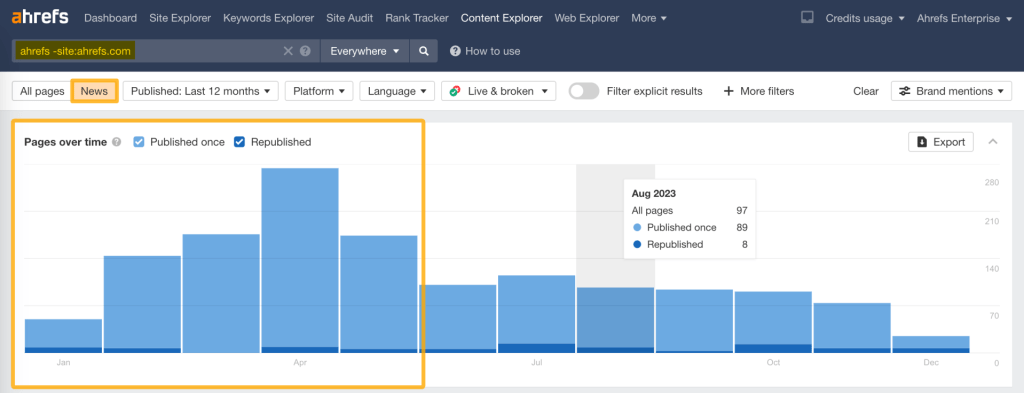Click Republished legend dot in tooltip
This screenshot has width=1024, height=393.
pyautogui.click(x=637, y=245)
